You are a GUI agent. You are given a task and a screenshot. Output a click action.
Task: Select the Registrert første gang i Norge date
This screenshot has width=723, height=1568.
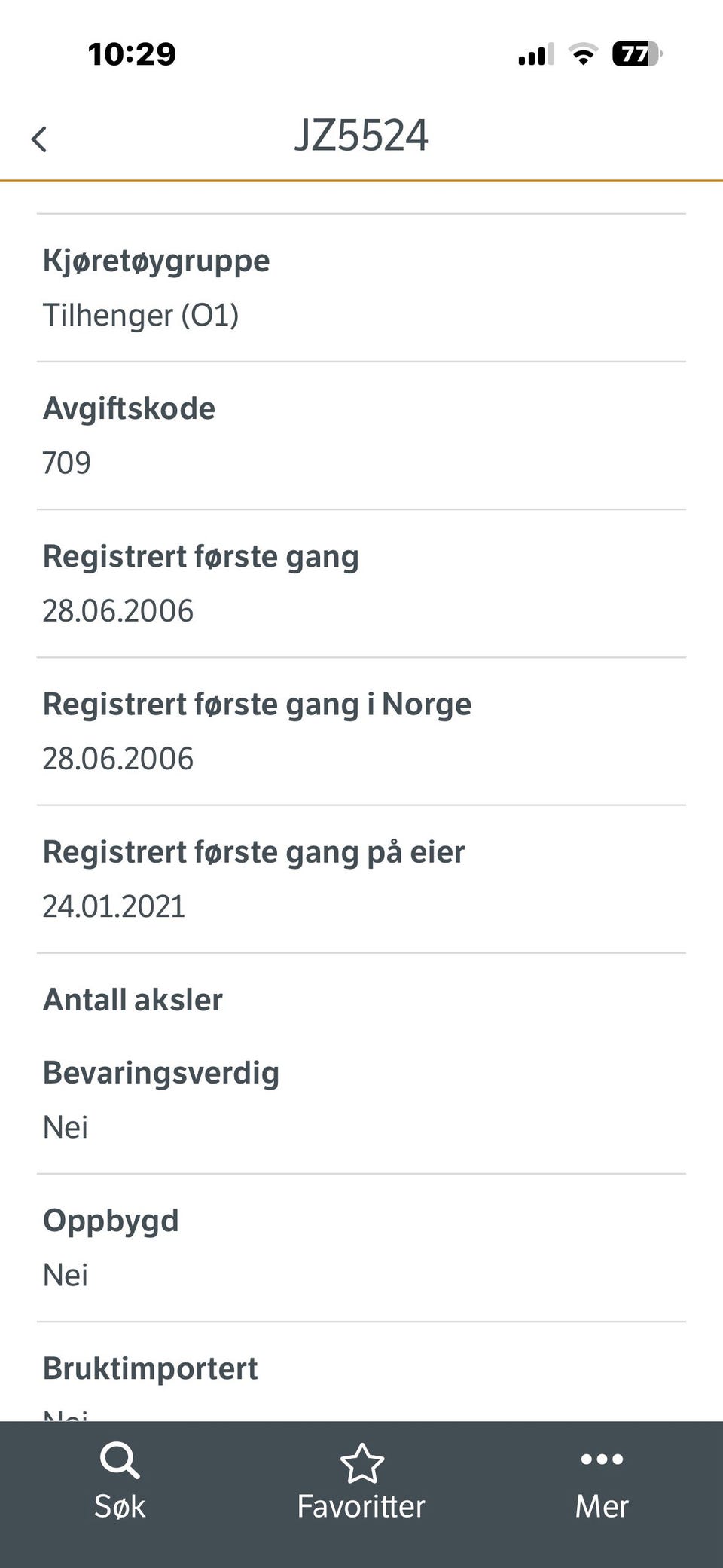click(x=118, y=758)
